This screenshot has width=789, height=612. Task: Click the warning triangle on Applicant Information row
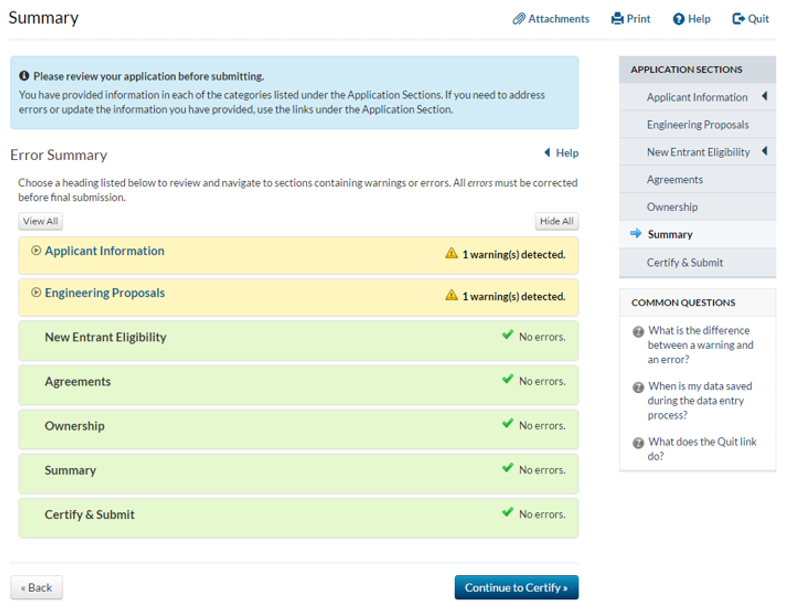click(452, 254)
